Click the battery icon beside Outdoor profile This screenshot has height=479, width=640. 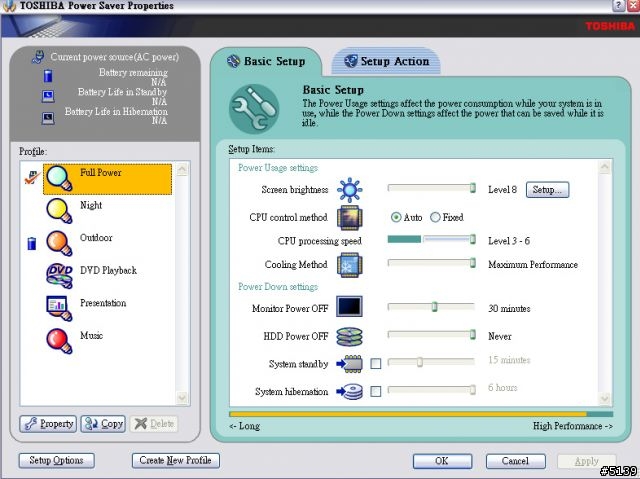31,243
